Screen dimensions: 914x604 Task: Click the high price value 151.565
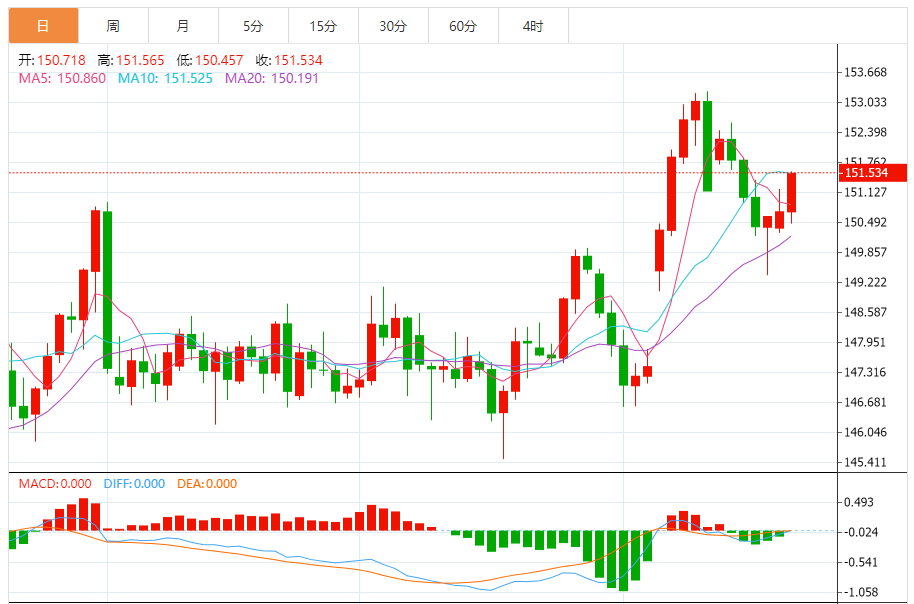point(140,60)
